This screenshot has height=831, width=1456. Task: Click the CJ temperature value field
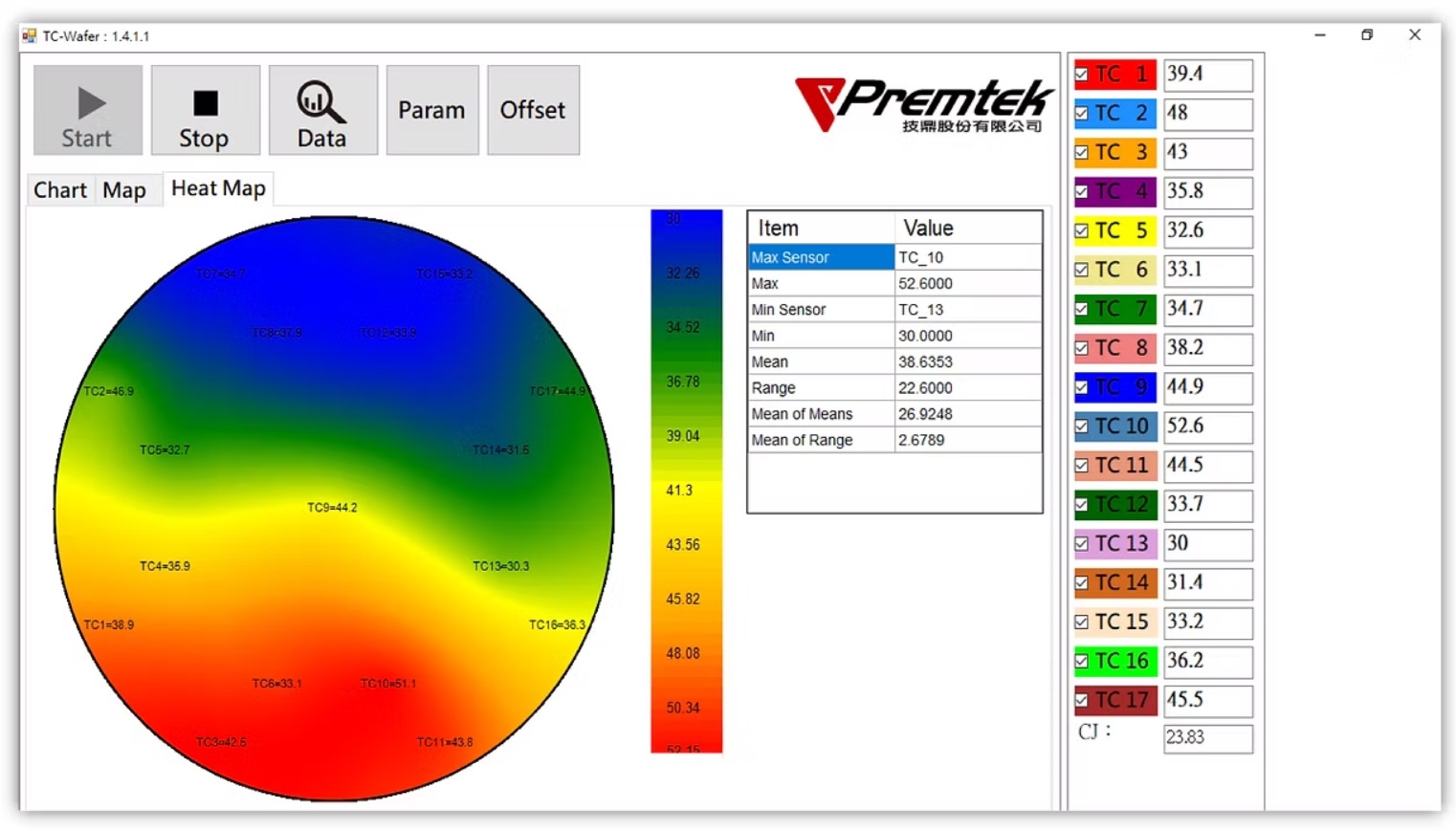(1207, 737)
